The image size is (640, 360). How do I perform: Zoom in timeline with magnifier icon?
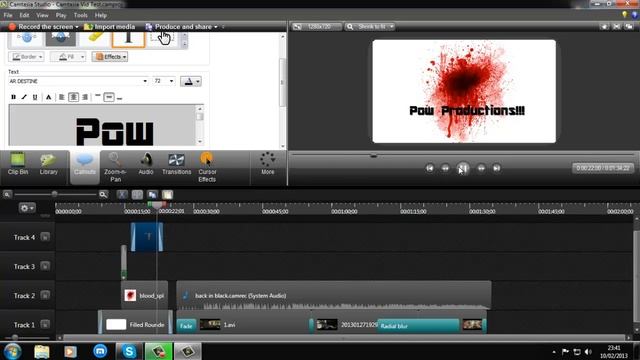pyautogui.click(x=103, y=195)
